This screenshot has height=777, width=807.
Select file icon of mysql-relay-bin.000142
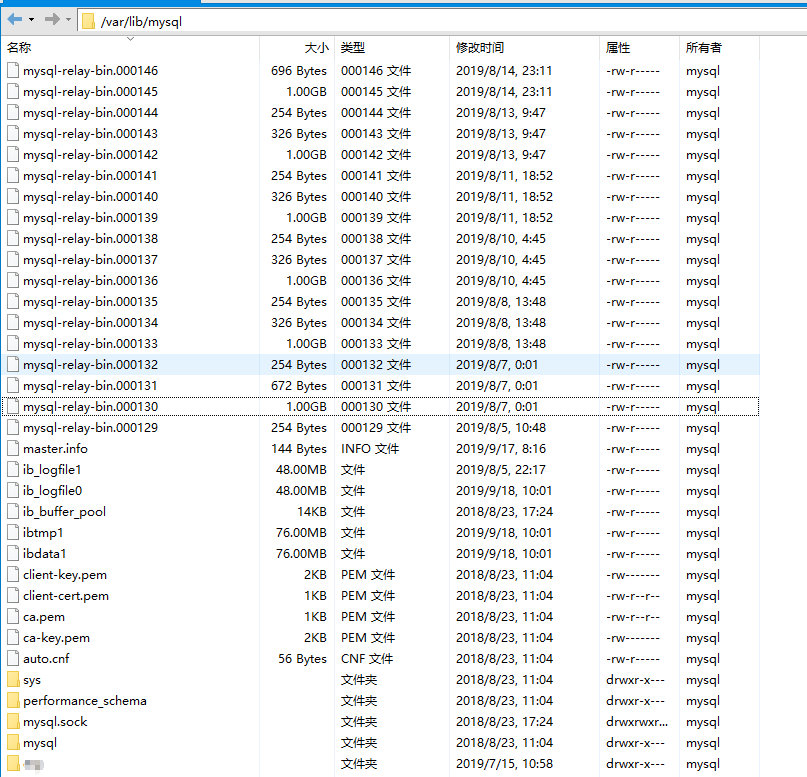[13, 155]
